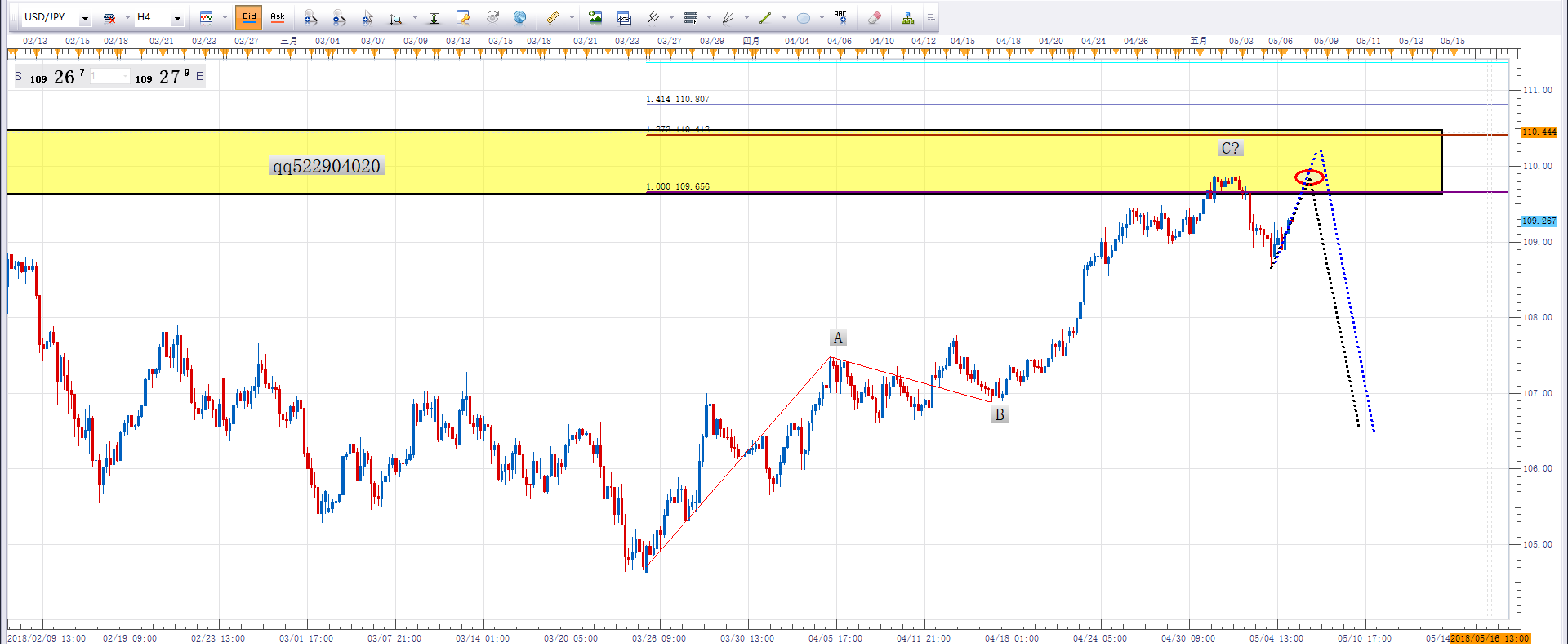
Task: Click the 110.444 orange price level label
Action: pos(1539,132)
